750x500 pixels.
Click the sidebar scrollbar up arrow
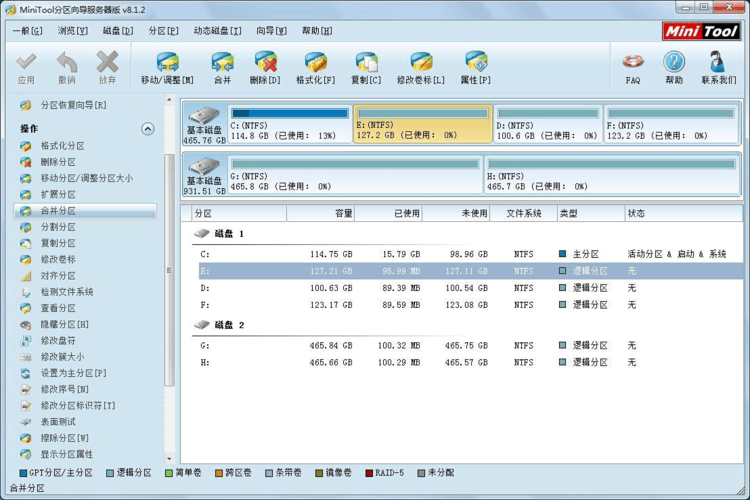coord(169,100)
